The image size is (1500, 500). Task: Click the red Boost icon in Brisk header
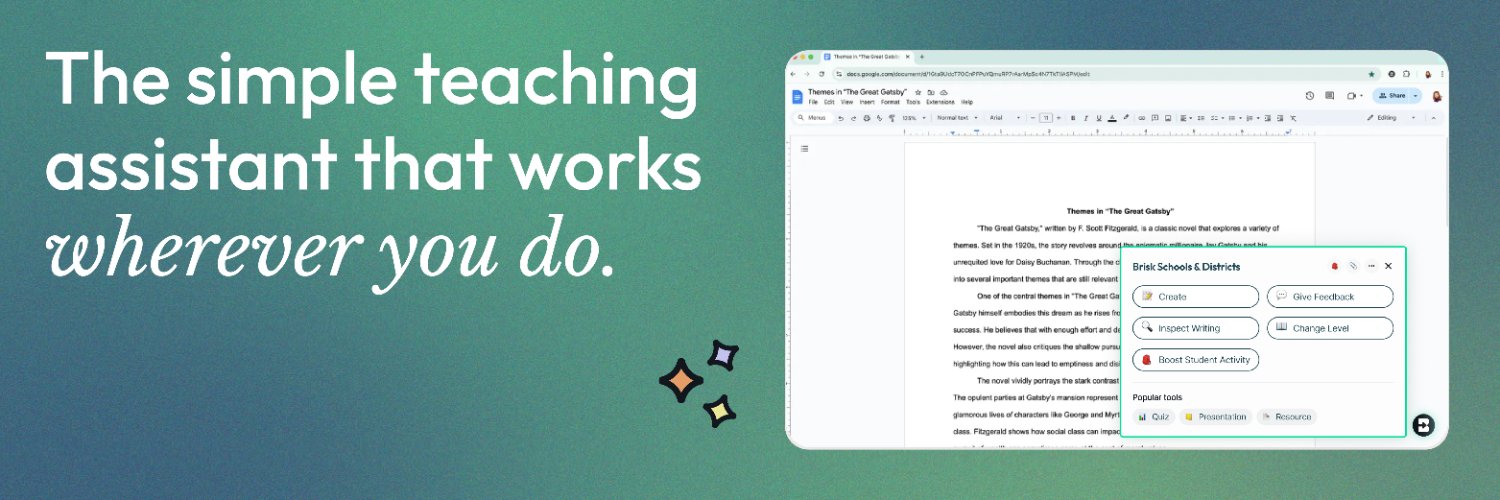tap(1334, 266)
